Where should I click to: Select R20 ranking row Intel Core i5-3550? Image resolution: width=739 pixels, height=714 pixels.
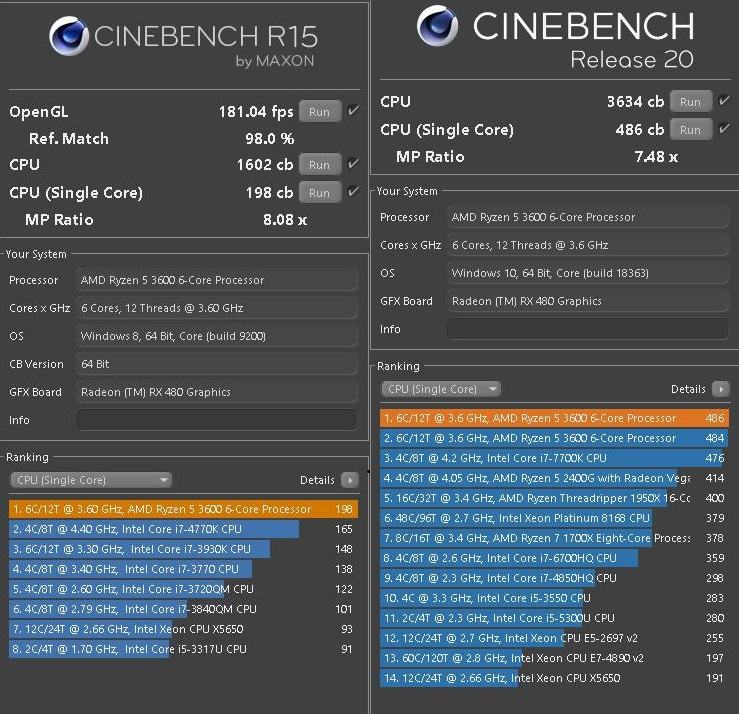(x=554, y=598)
